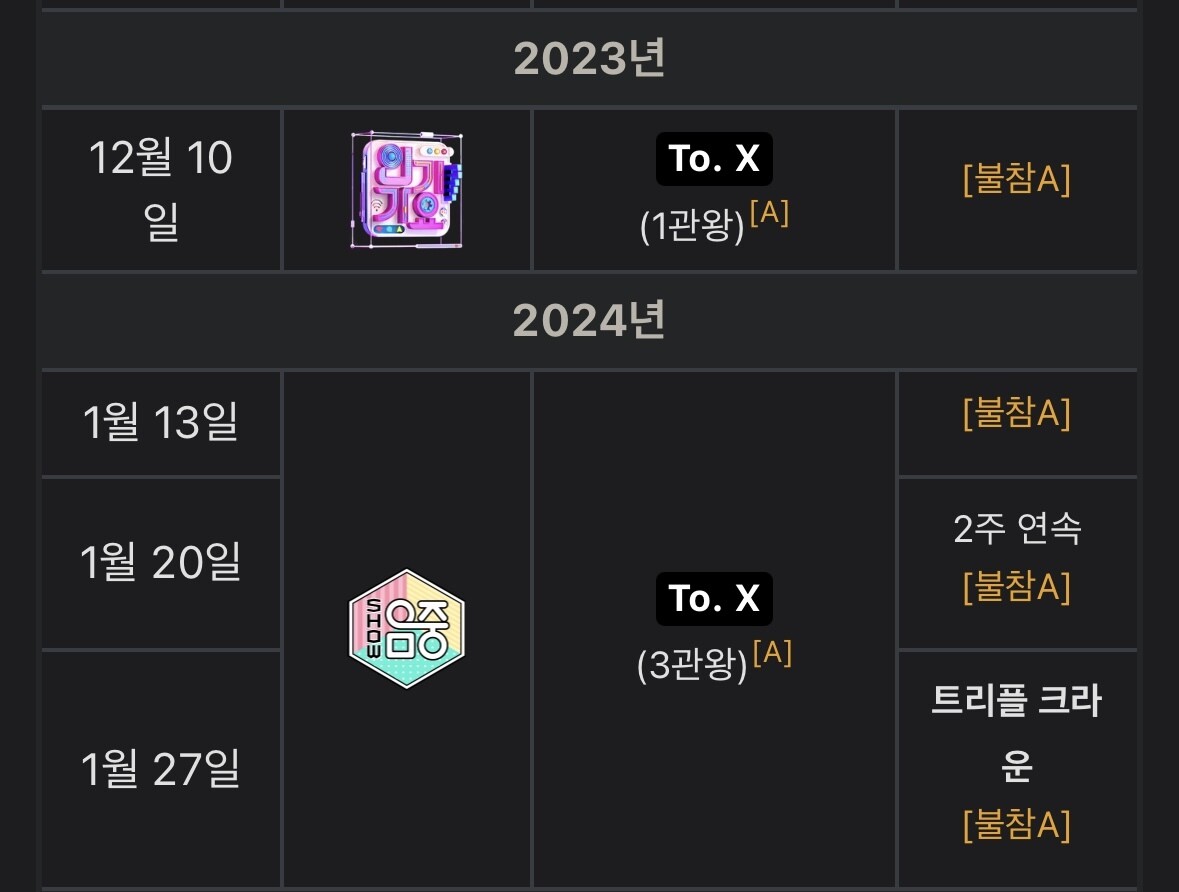Screen dimensions: 1179x892
Task: Click [불참A] under 트리플 크라운
Action: point(1016,826)
